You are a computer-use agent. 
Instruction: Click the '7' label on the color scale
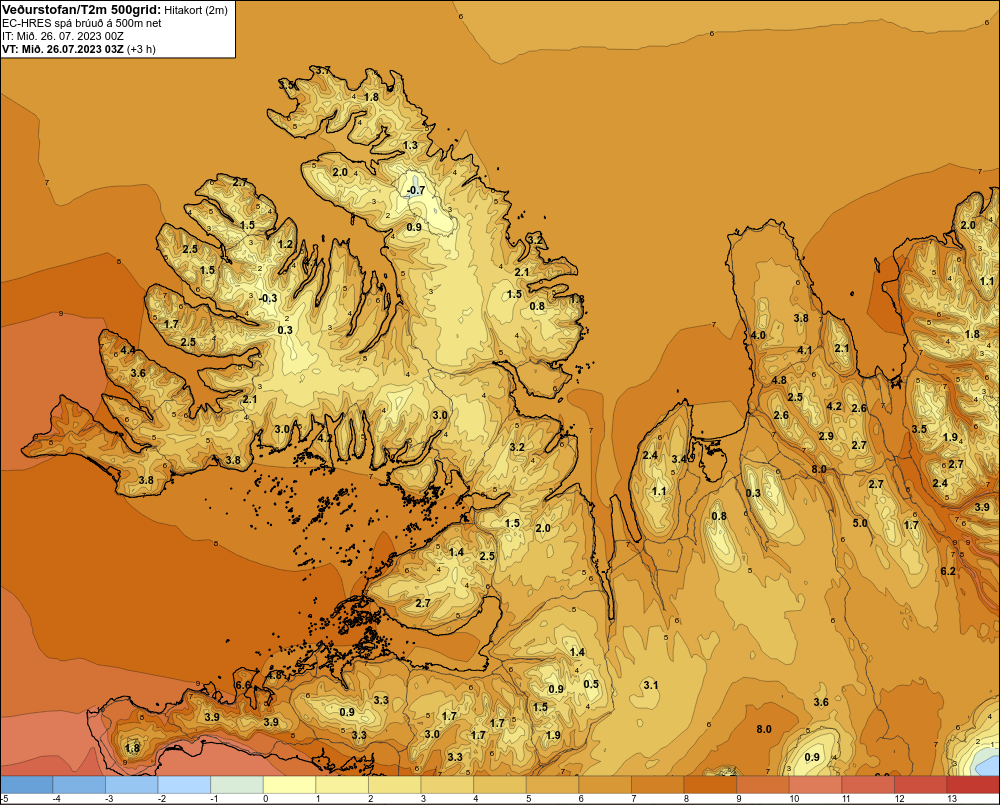point(634,799)
